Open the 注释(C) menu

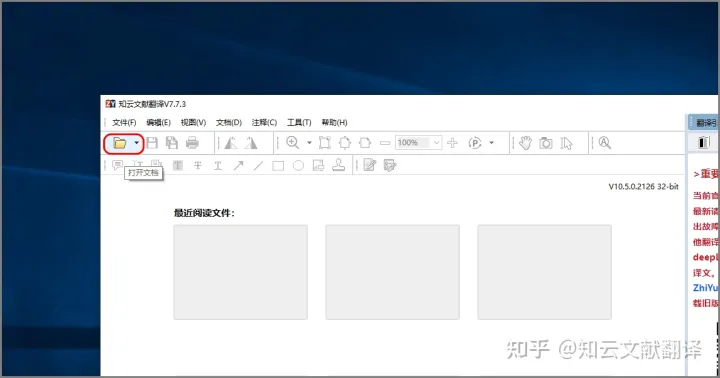tap(264, 123)
